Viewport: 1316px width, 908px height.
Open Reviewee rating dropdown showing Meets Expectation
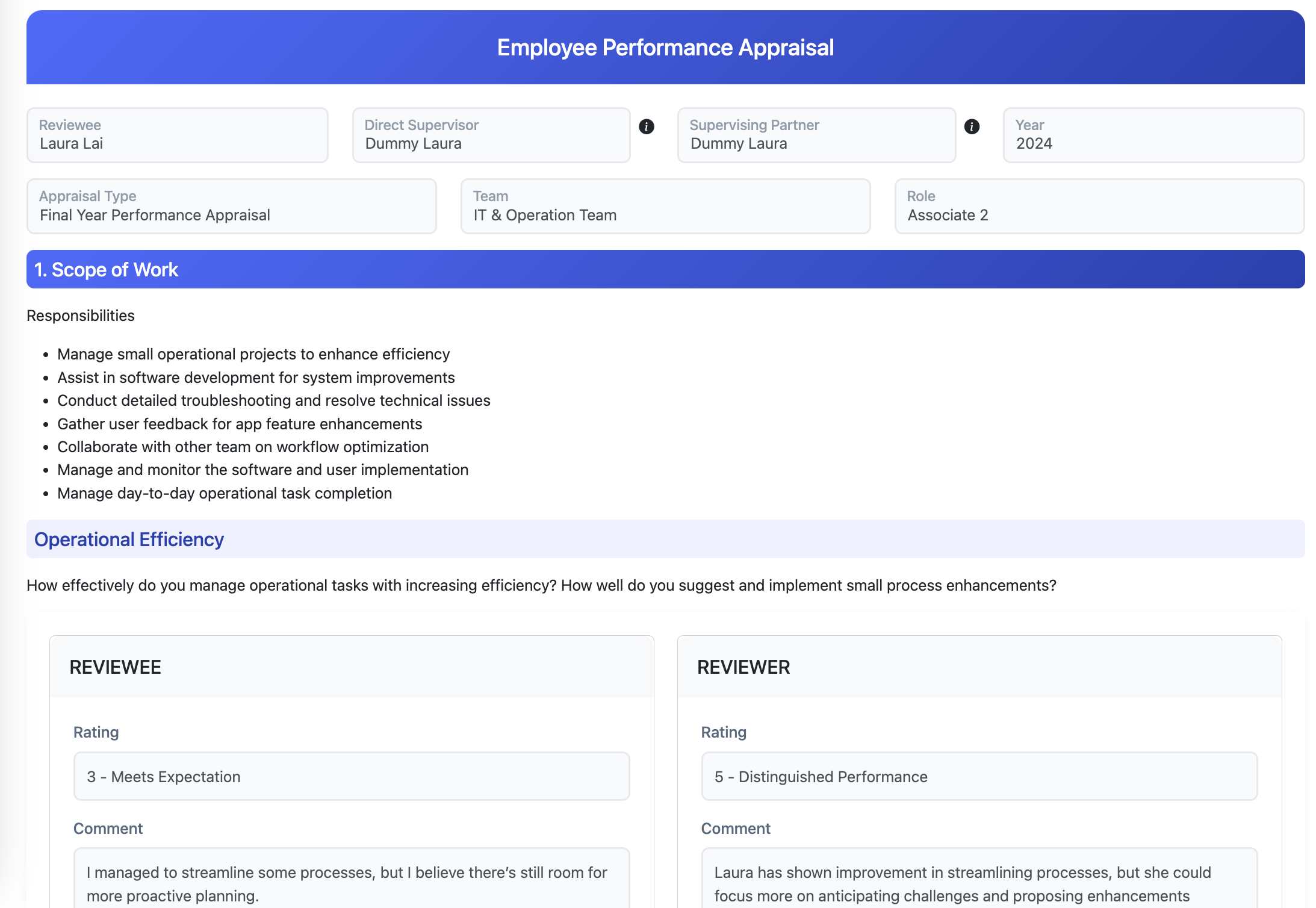[x=351, y=777]
